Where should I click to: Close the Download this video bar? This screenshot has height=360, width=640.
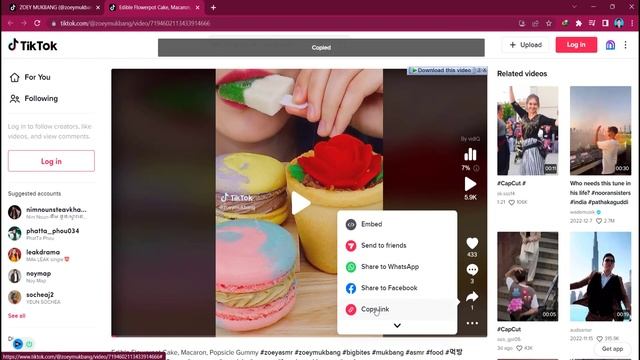pyautogui.click(x=484, y=70)
